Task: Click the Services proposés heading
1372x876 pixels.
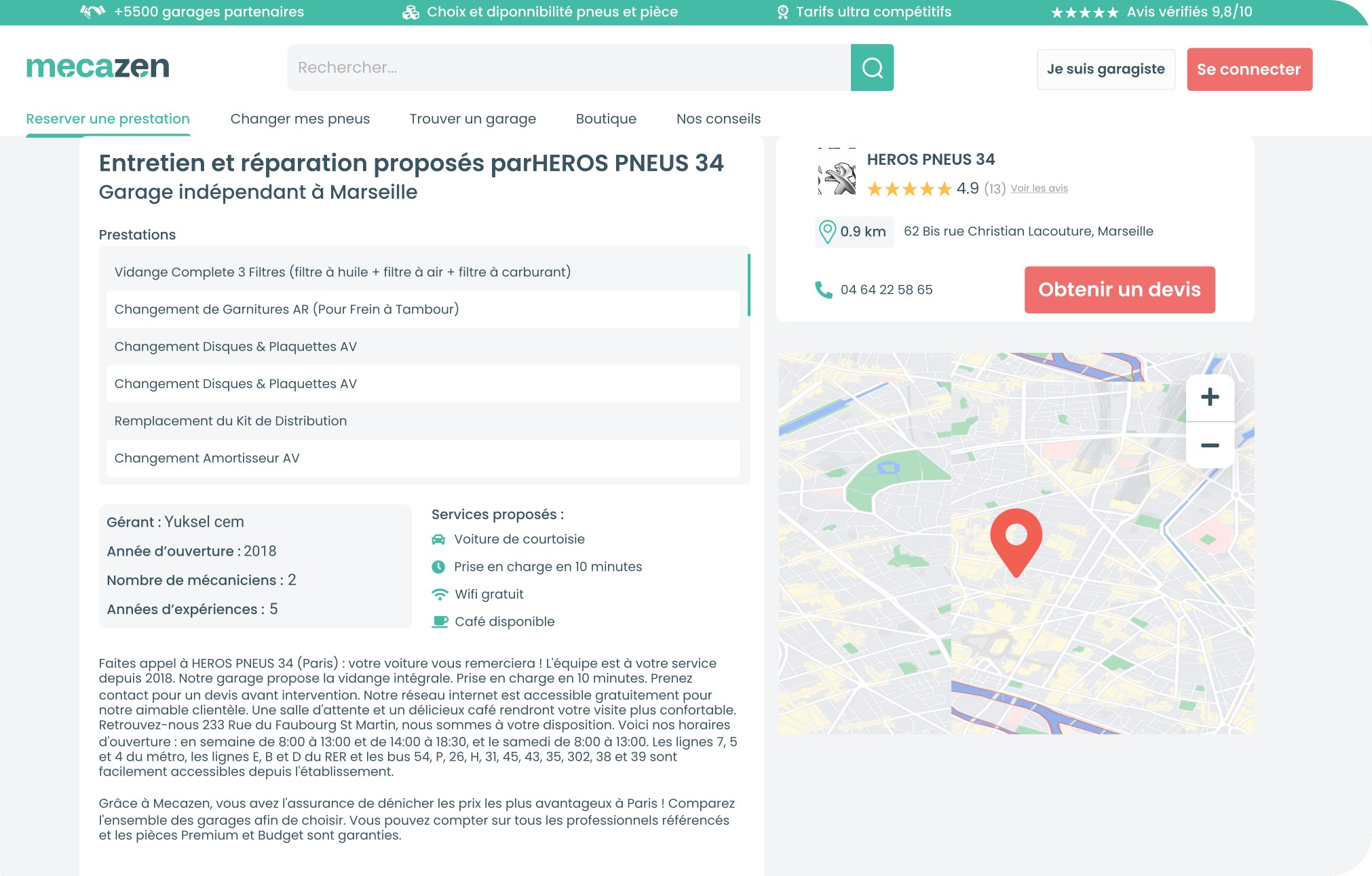Action: pyautogui.click(x=497, y=514)
